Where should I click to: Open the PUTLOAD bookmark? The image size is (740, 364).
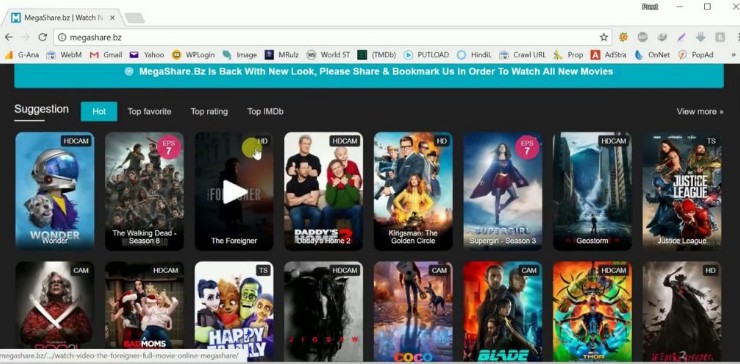426,55
